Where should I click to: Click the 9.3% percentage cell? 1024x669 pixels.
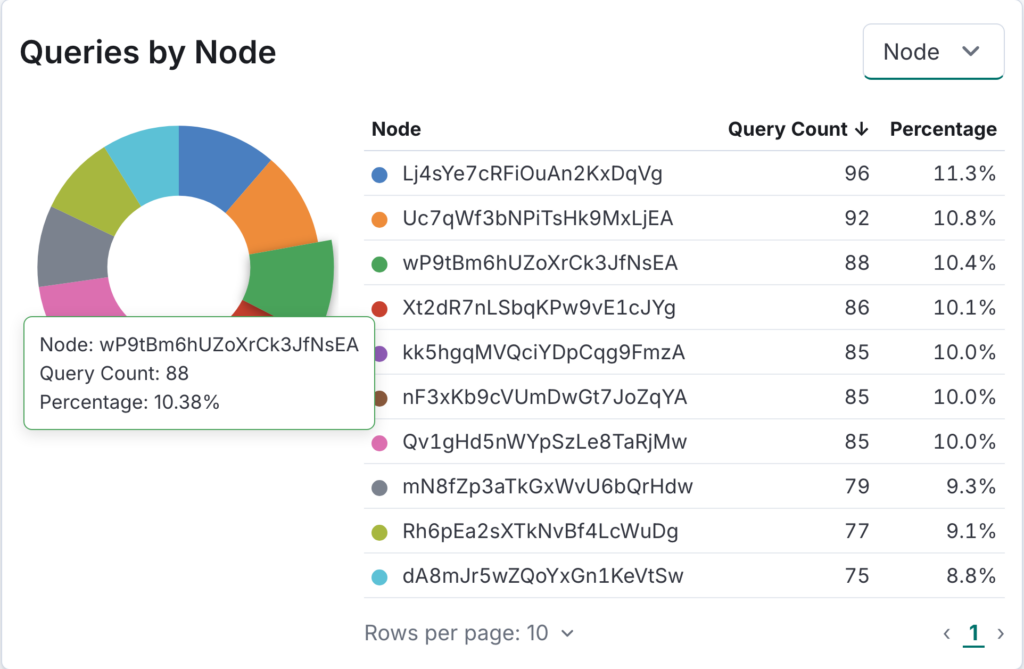pyautogui.click(x=971, y=487)
